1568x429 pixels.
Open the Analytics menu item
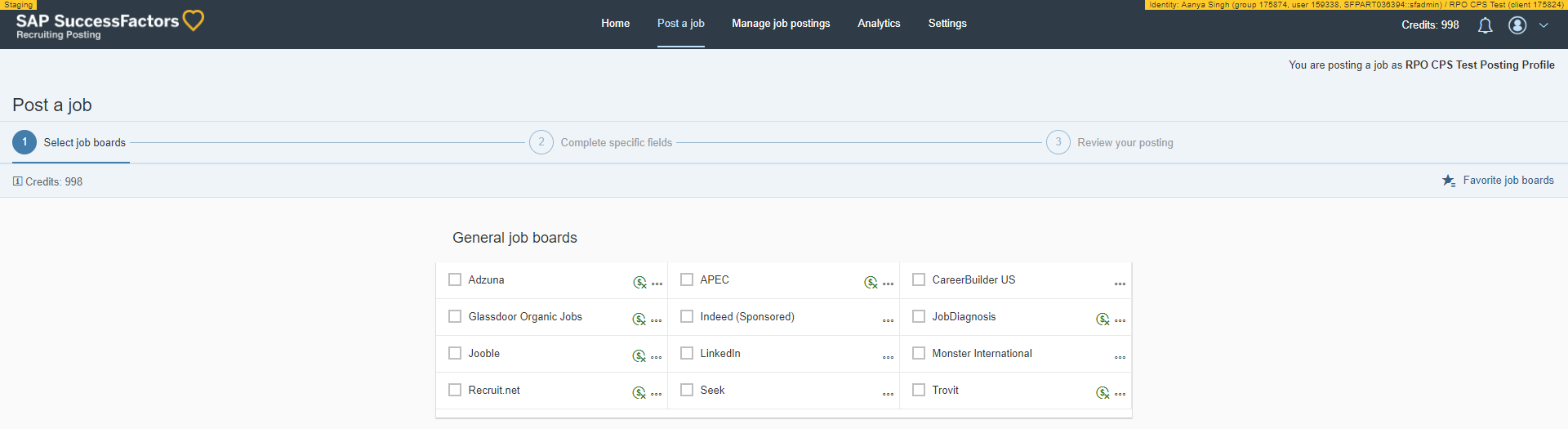click(x=879, y=24)
